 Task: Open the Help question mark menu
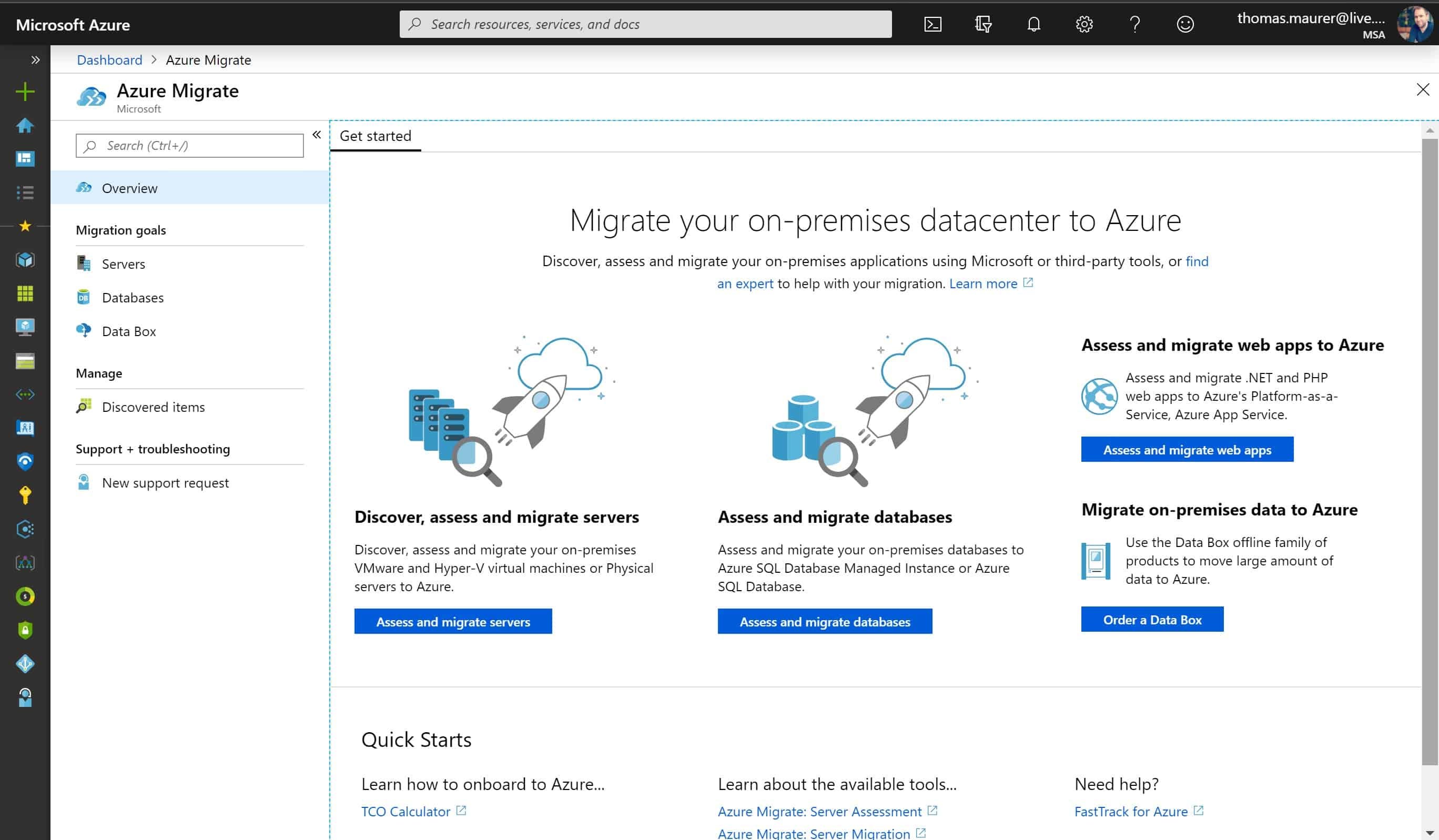pyautogui.click(x=1134, y=24)
